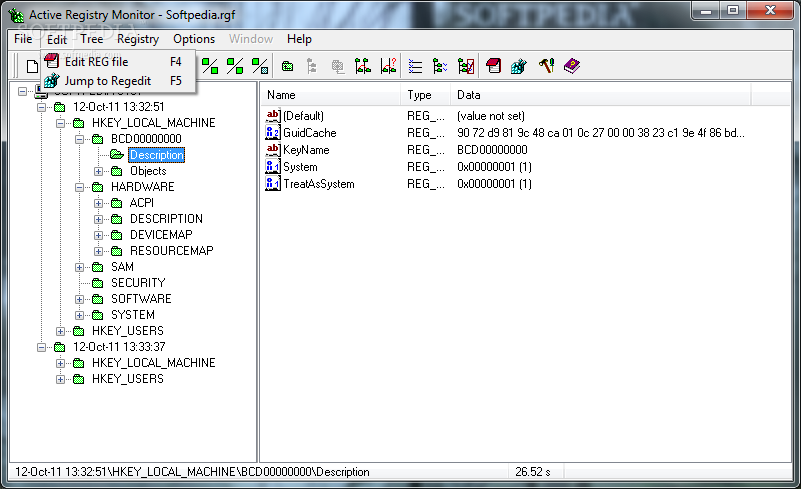Expand the ACPI node
This screenshot has width=801, height=489.
(x=98, y=203)
